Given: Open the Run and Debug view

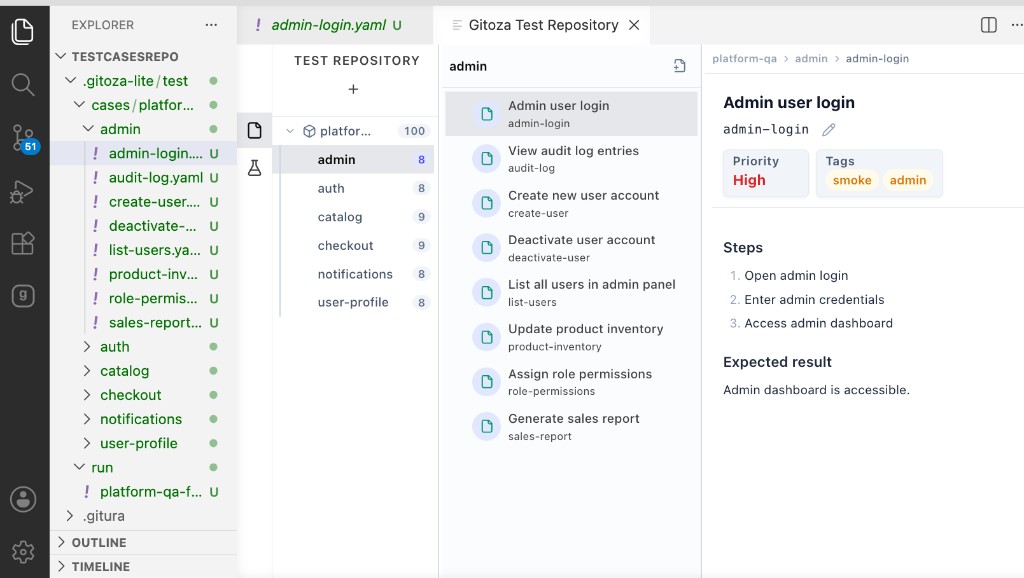Looking at the screenshot, I should 22,191.
